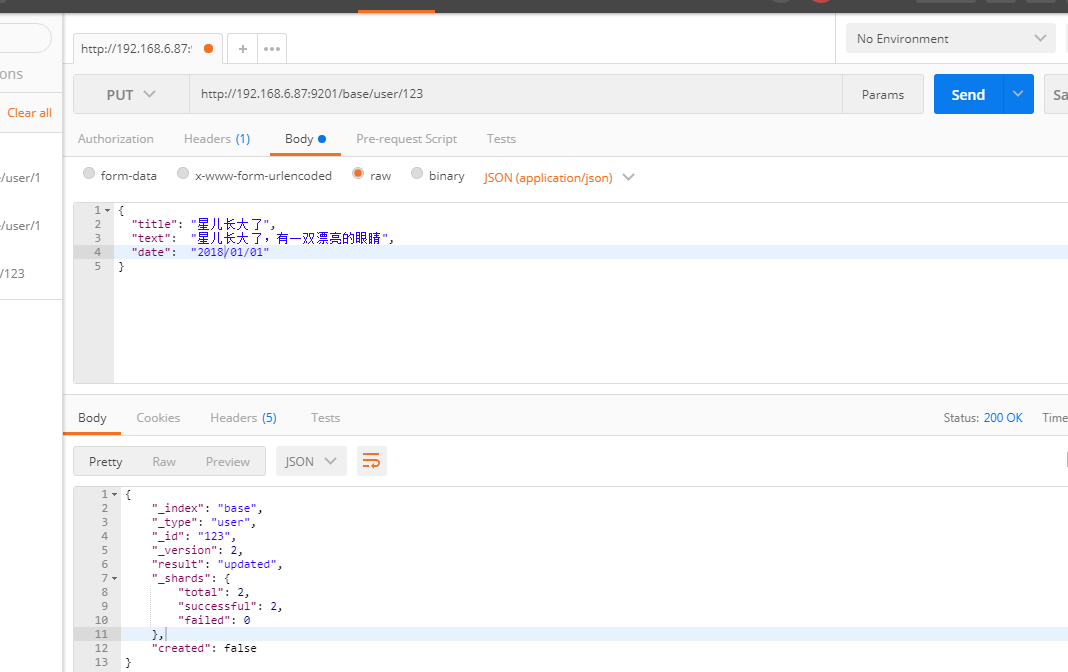Viewport: 1068px width, 672px height.
Task: Open the PUT method dropdown
Action: (x=131, y=95)
